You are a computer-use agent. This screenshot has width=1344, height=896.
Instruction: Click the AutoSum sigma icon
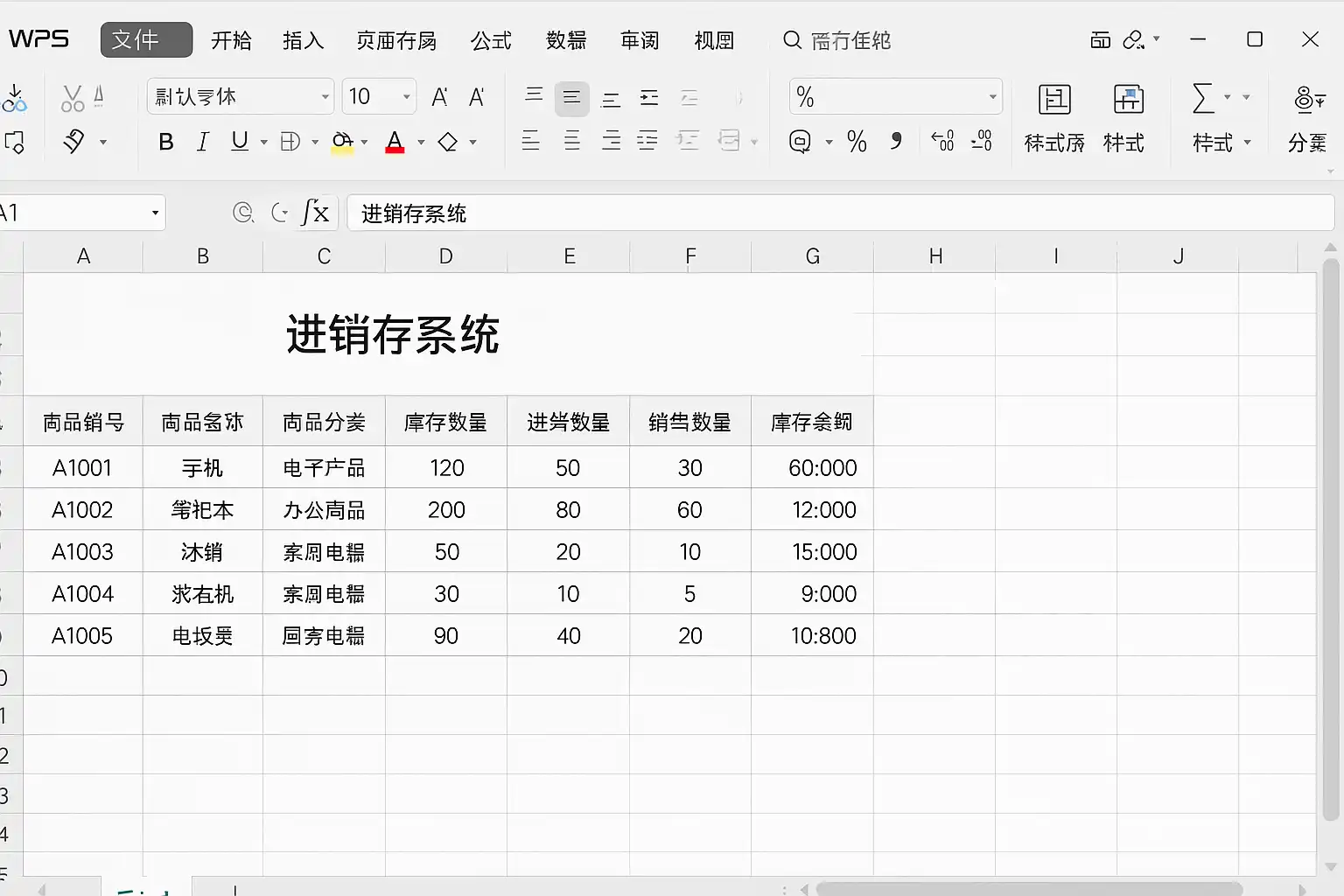tap(1203, 98)
